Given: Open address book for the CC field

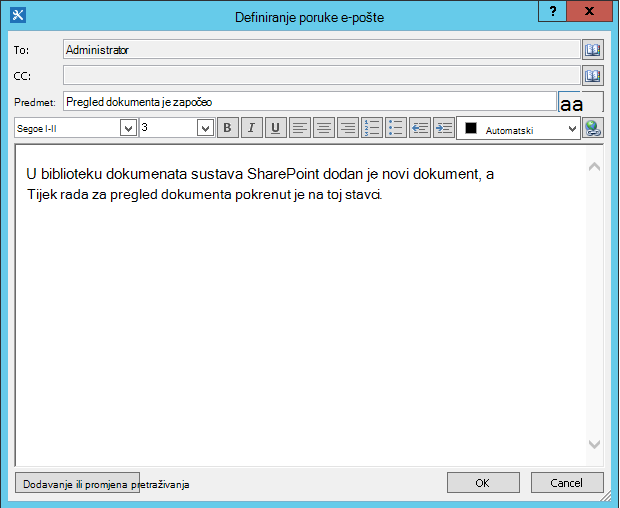Looking at the screenshot, I should click(592, 76).
